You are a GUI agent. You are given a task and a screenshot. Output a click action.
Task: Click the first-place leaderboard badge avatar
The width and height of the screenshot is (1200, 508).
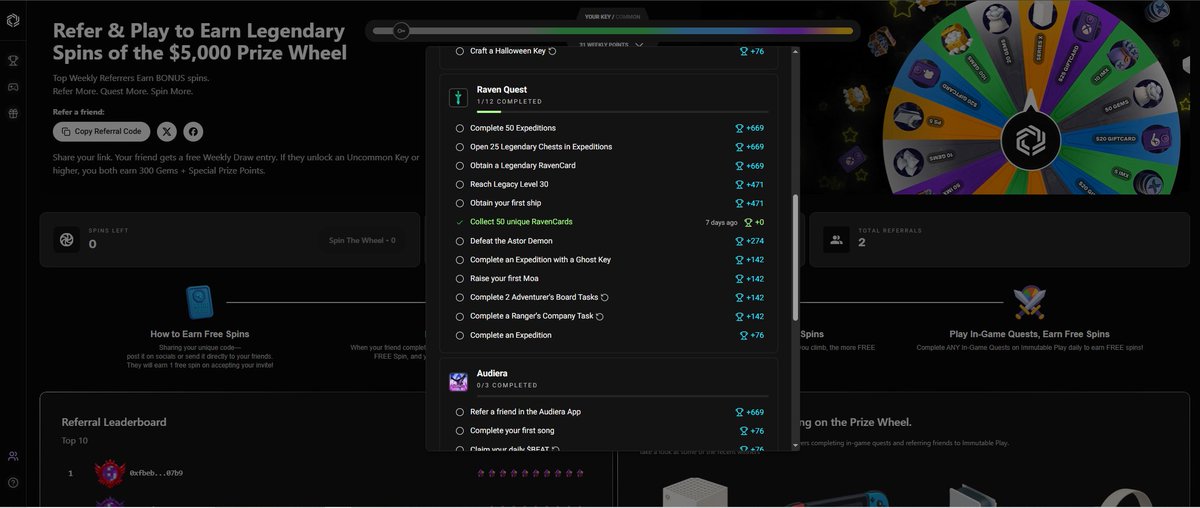(109, 472)
